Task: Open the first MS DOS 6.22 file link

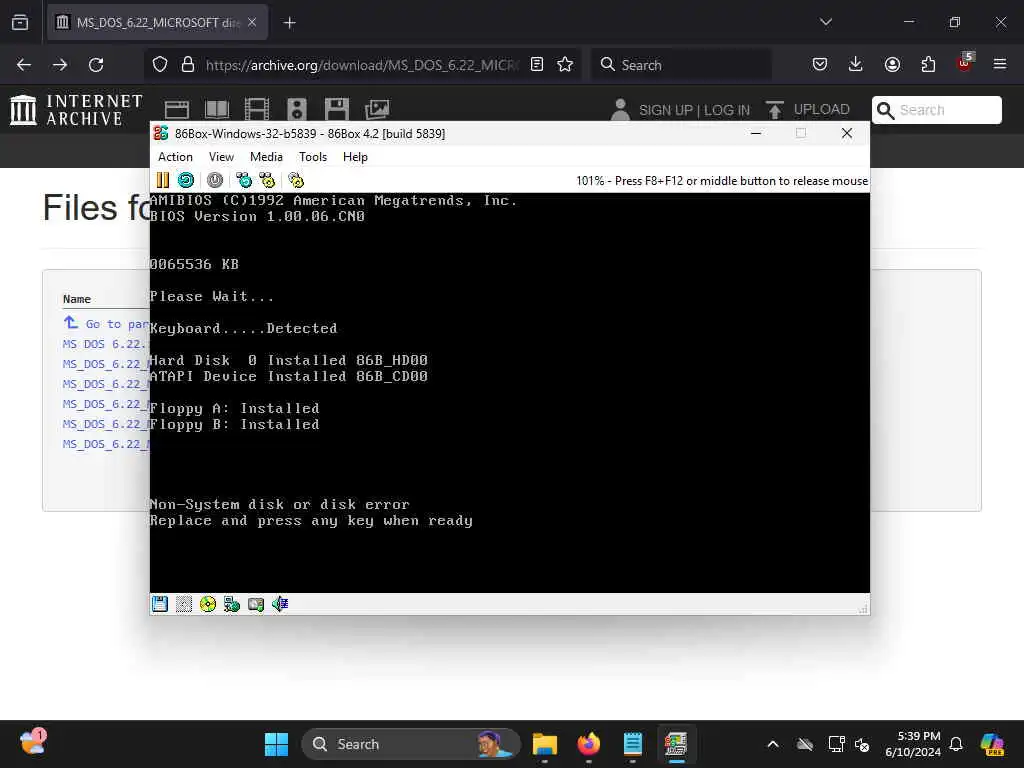Action: point(105,344)
